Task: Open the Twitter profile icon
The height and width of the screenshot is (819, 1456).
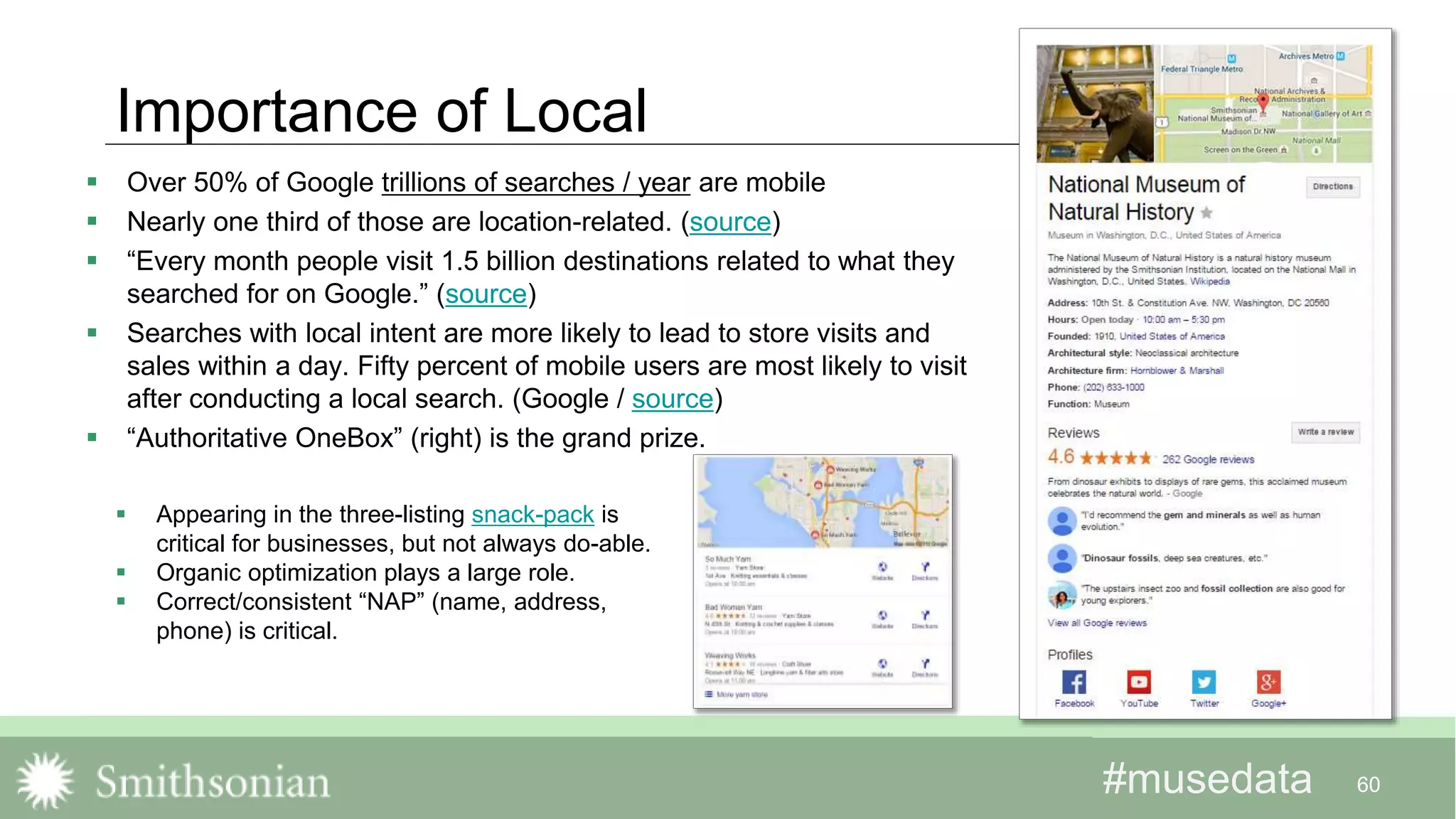Action: pyautogui.click(x=1204, y=682)
